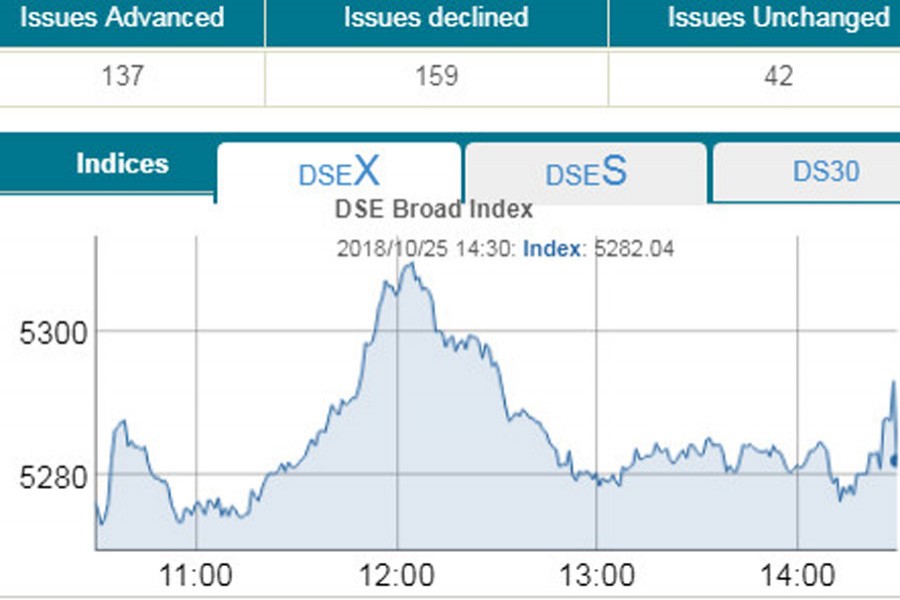Select the DS30 index tab
Viewport: 900px width, 600px height.
coord(826,171)
